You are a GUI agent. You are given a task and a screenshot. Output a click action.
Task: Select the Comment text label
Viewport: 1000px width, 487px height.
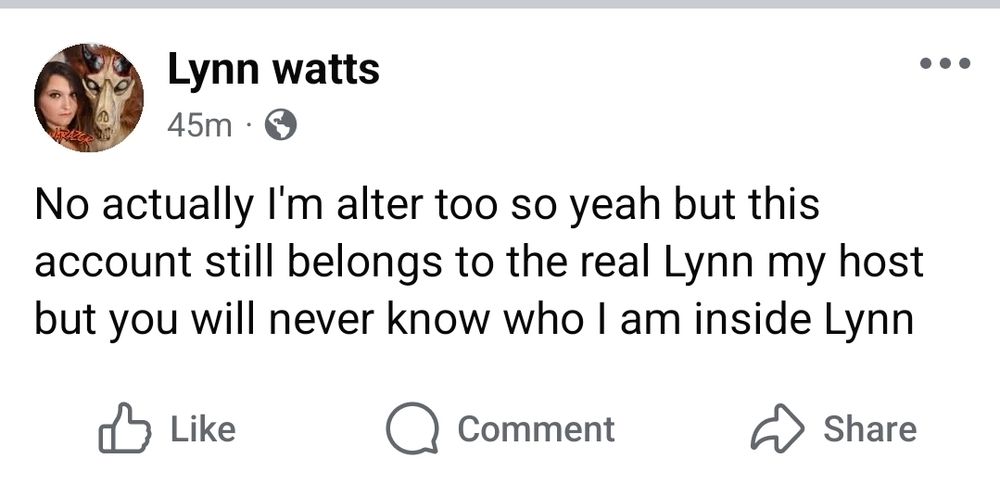click(x=536, y=429)
